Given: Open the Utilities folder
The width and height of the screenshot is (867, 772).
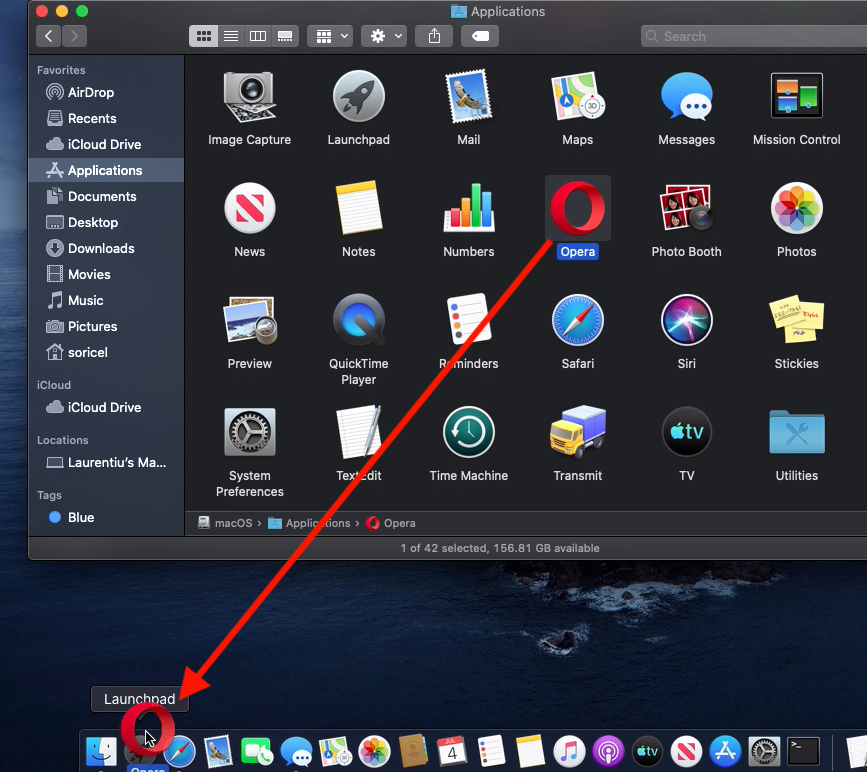Looking at the screenshot, I should coord(796,432).
